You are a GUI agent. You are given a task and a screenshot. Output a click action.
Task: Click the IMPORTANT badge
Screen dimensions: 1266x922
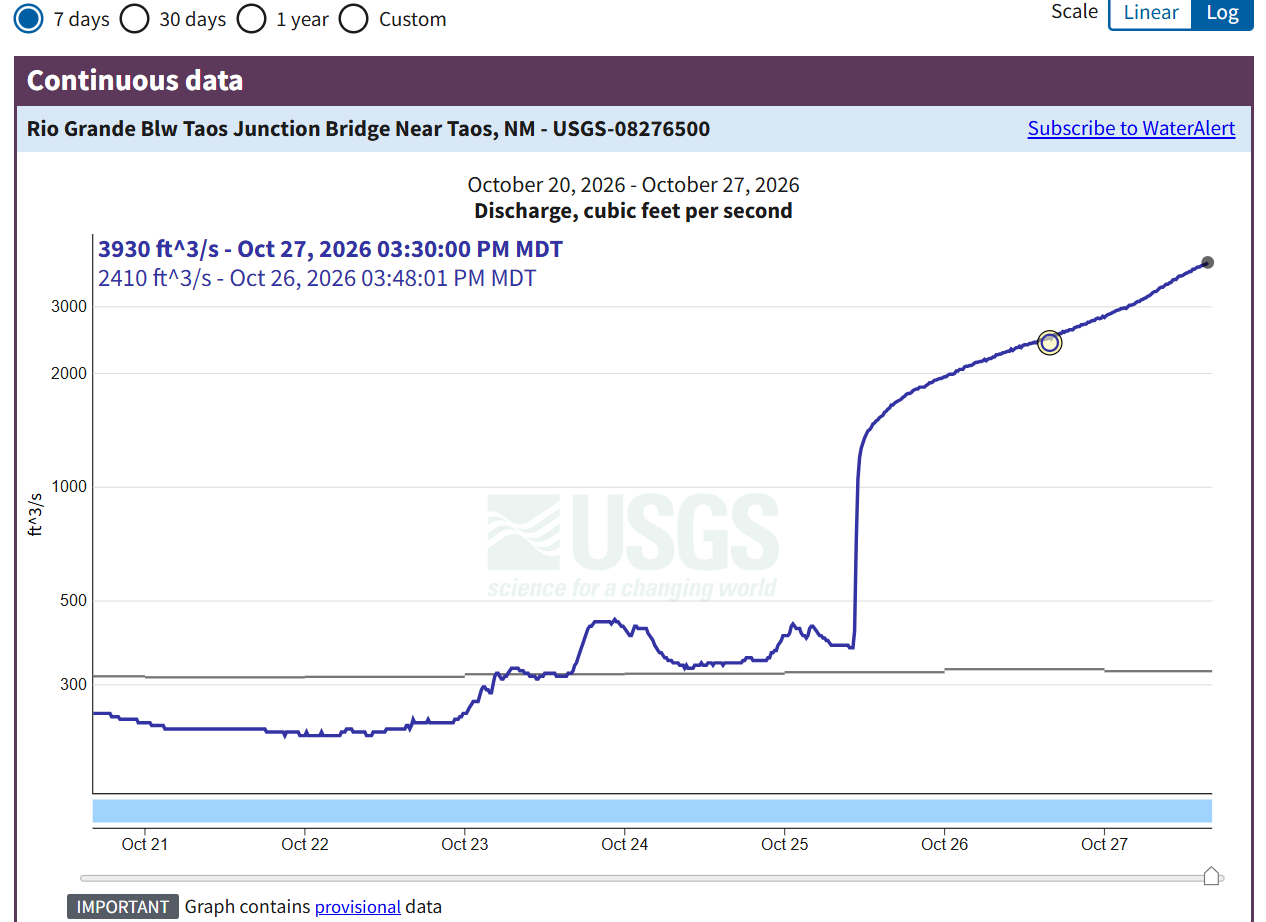[x=124, y=907]
